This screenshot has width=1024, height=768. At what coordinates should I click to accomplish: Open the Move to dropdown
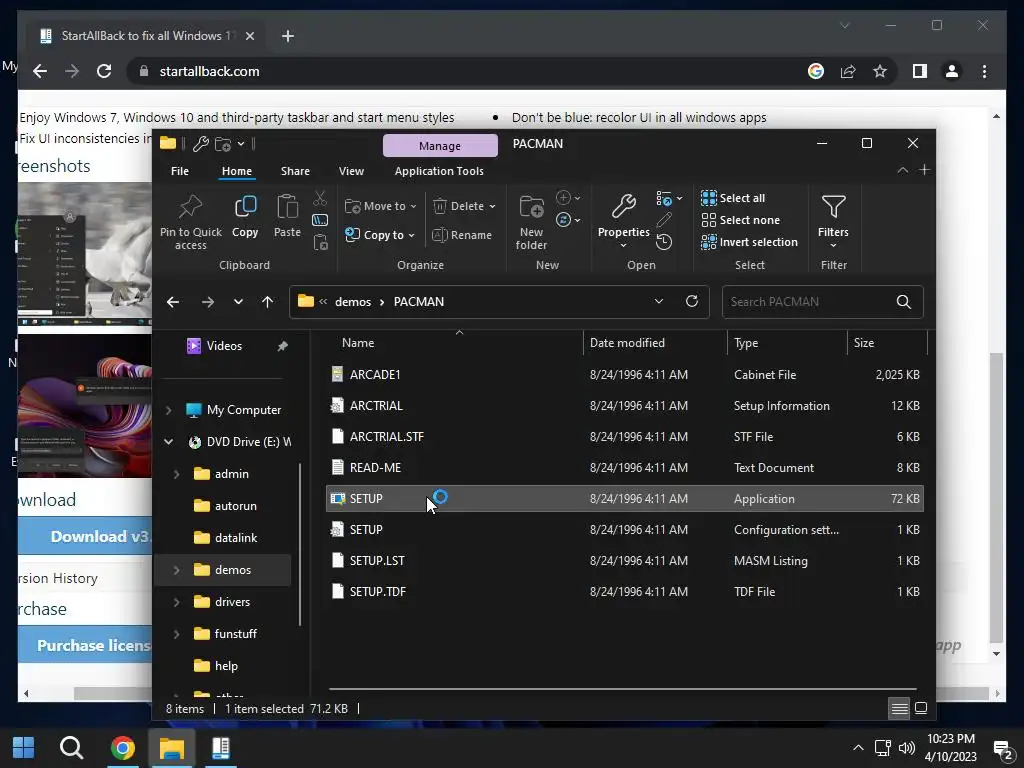coord(381,206)
